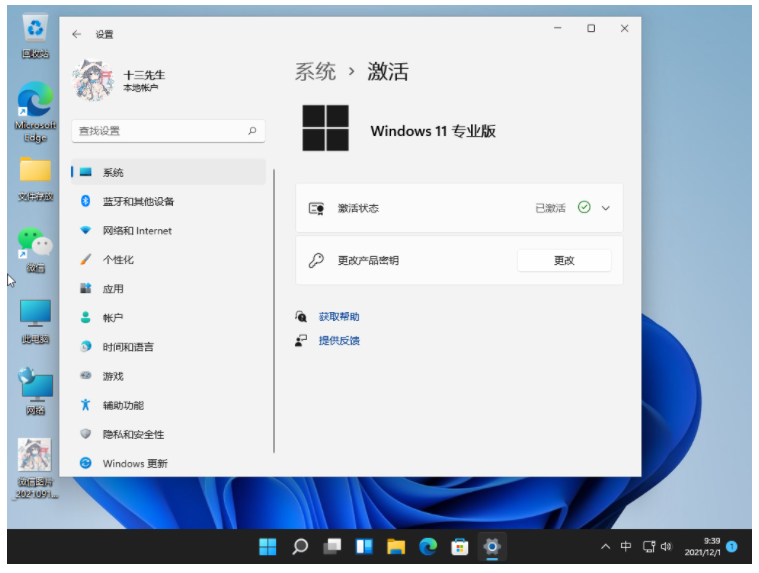
Task: Open 个性化 settings category
Action: (118, 260)
